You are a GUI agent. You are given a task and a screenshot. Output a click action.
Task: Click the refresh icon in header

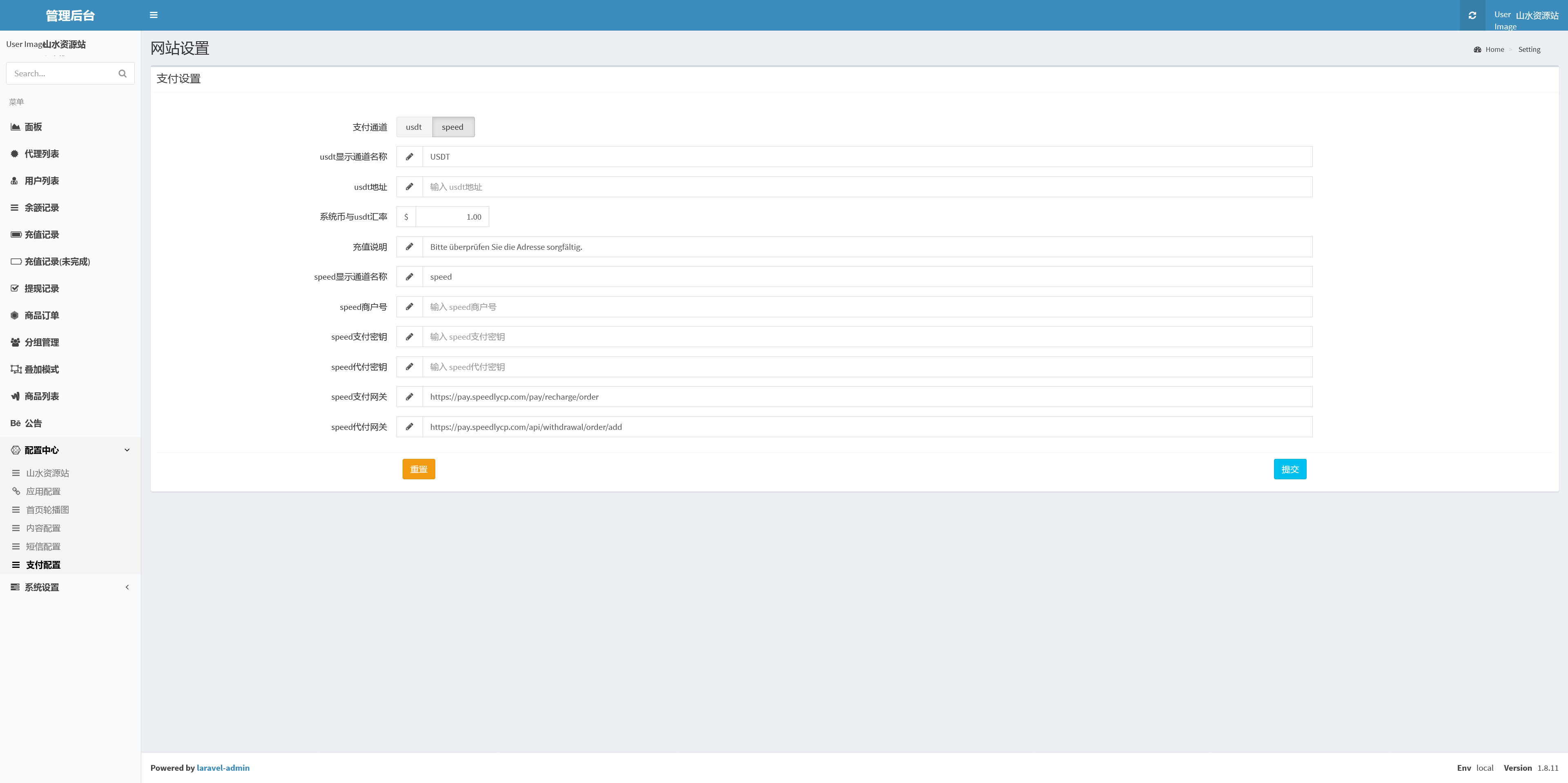pos(1472,15)
